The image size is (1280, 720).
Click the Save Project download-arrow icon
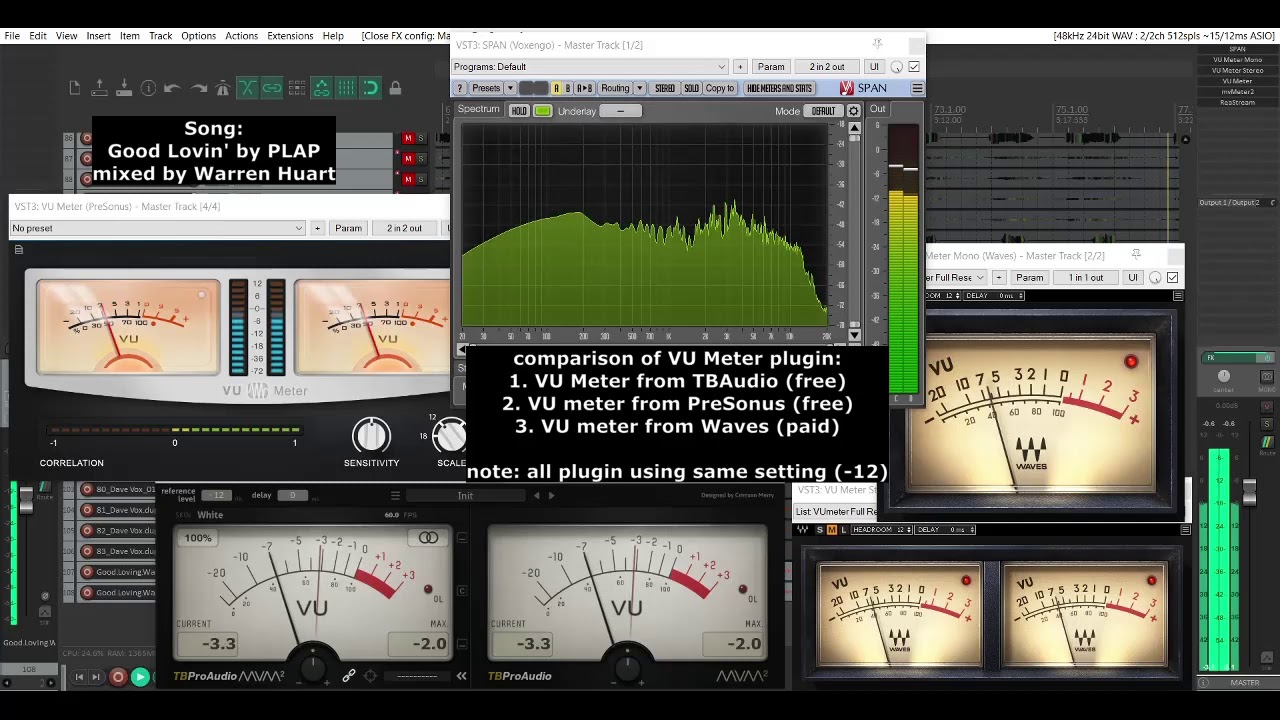pos(124,88)
